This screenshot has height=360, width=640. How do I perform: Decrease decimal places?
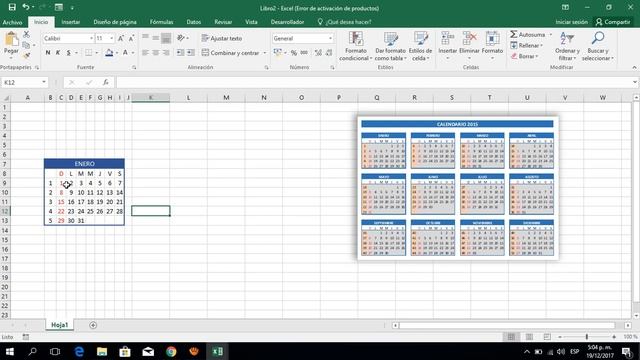click(329, 53)
